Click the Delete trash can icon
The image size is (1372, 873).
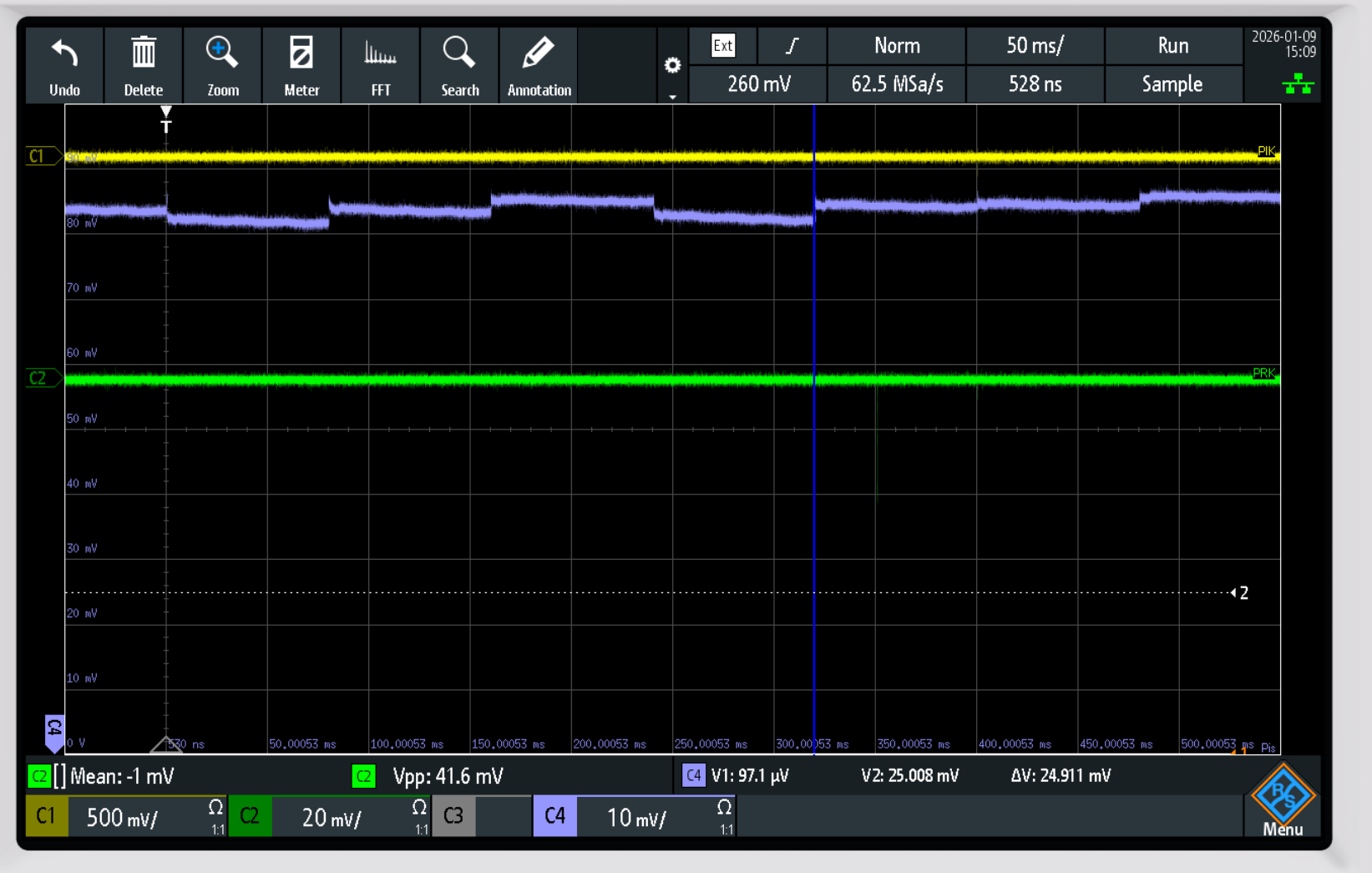click(x=144, y=55)
